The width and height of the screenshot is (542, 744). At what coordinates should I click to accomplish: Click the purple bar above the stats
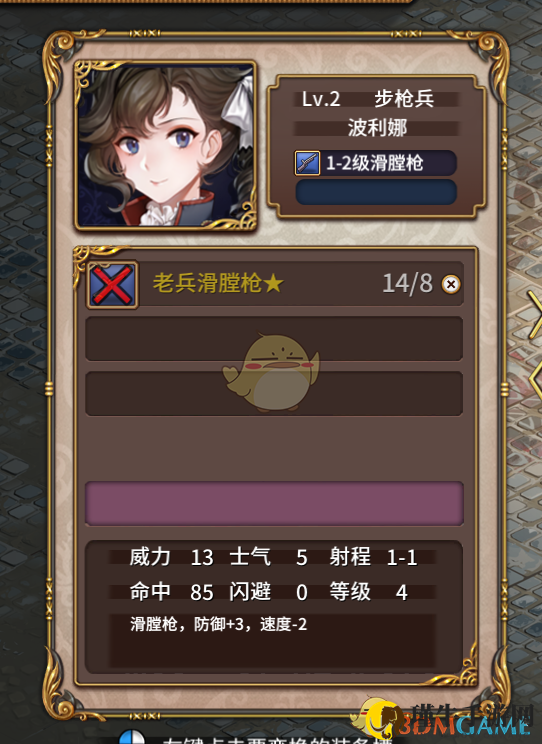(274, 503)
